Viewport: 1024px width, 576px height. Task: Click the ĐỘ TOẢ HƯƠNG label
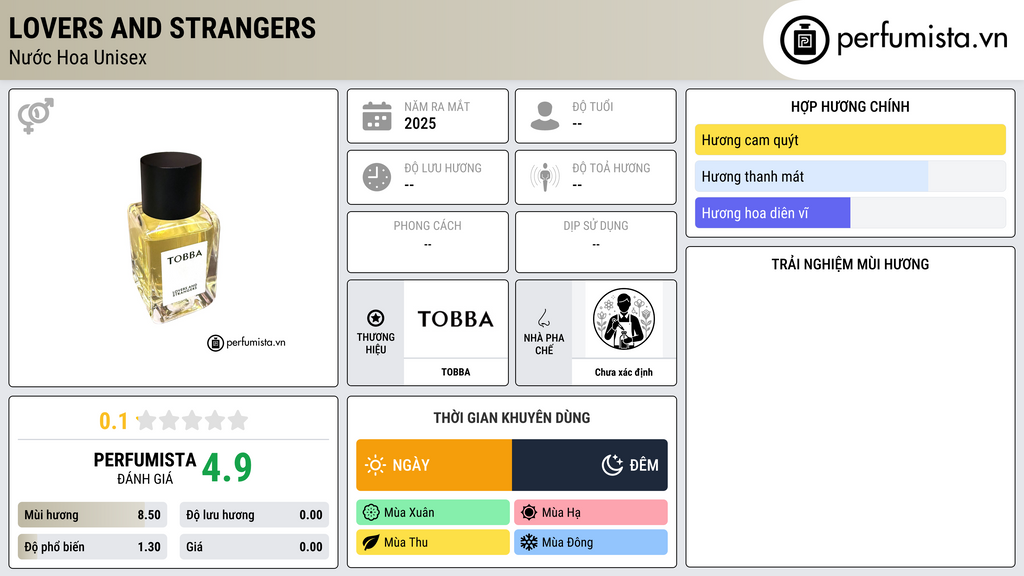611,168
